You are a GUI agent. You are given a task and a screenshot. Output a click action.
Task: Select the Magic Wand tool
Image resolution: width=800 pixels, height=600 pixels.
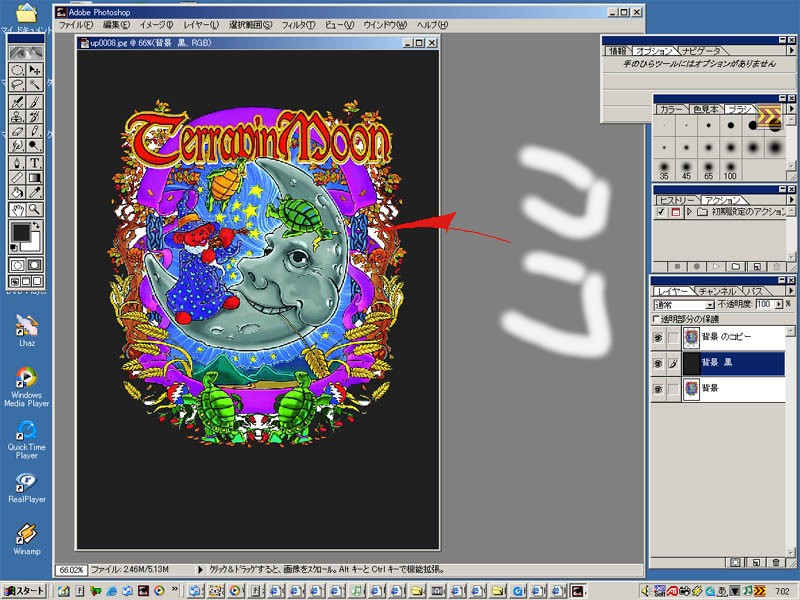(34, 85)
